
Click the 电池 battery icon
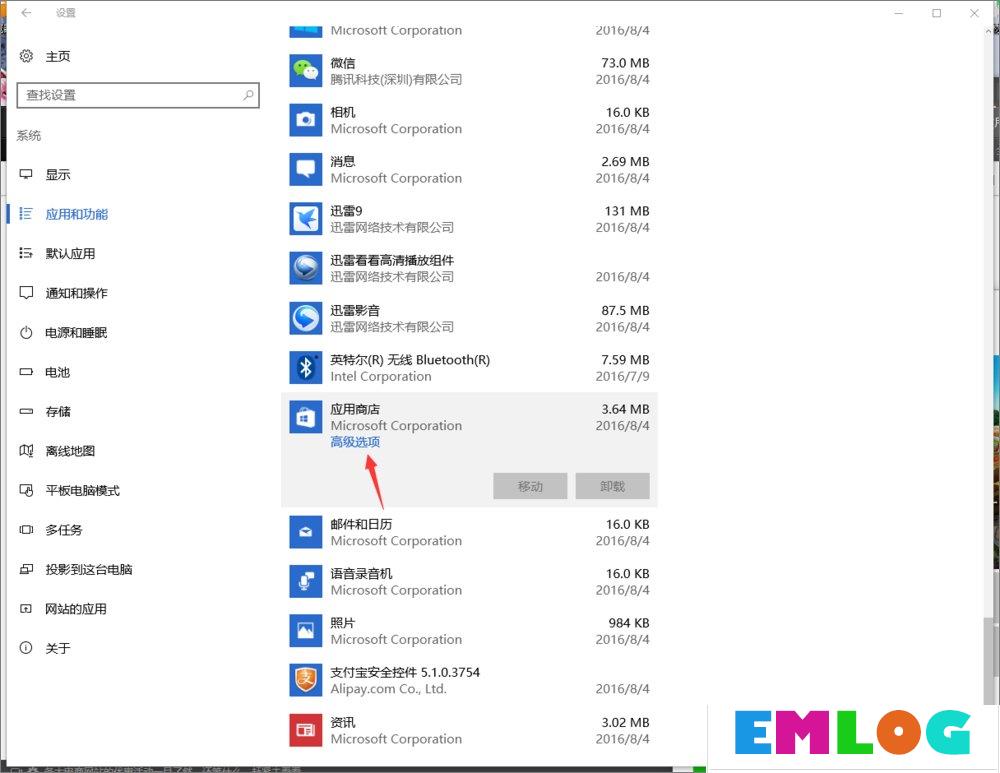click(26, 372)
